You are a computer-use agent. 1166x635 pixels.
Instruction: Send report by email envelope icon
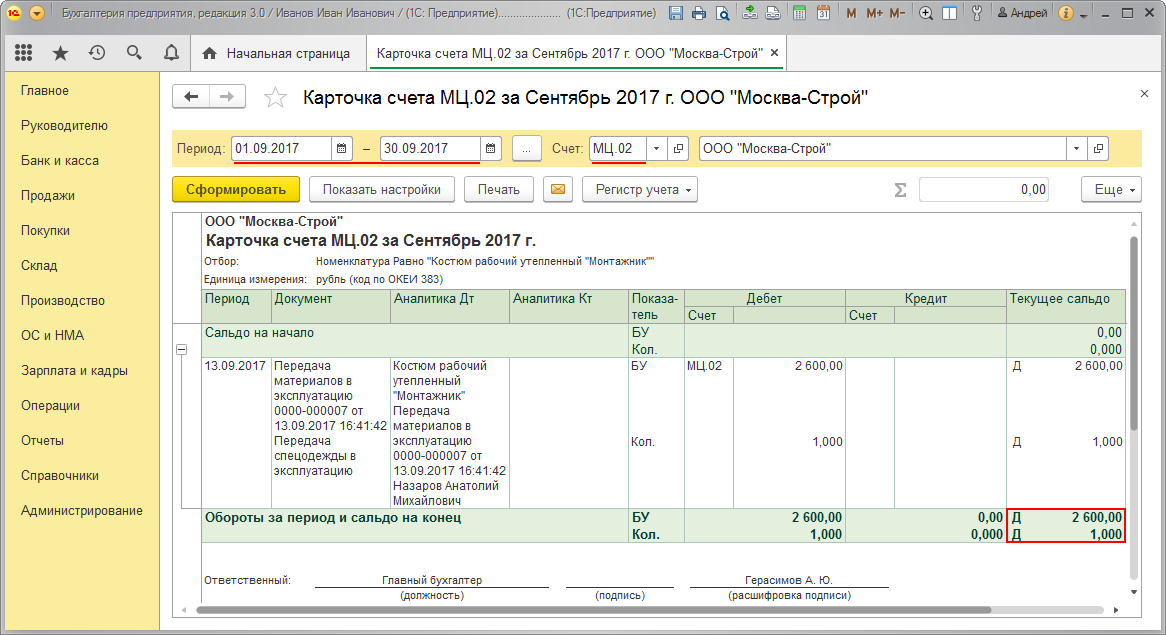coord(558,189)
